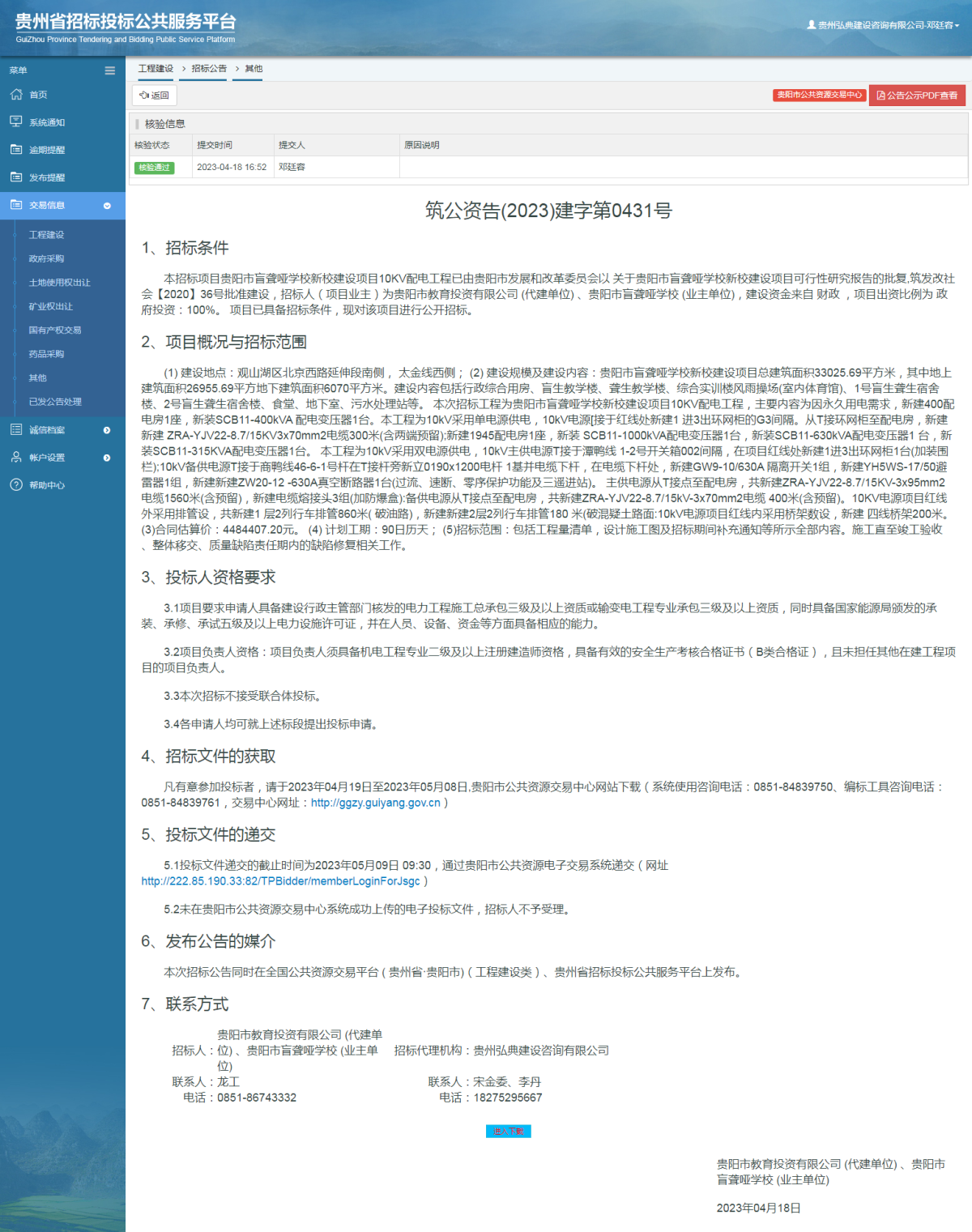972x1232 pixels.
Task: Click the person icon for 帐户设置
Action: (x=16, y=457)
